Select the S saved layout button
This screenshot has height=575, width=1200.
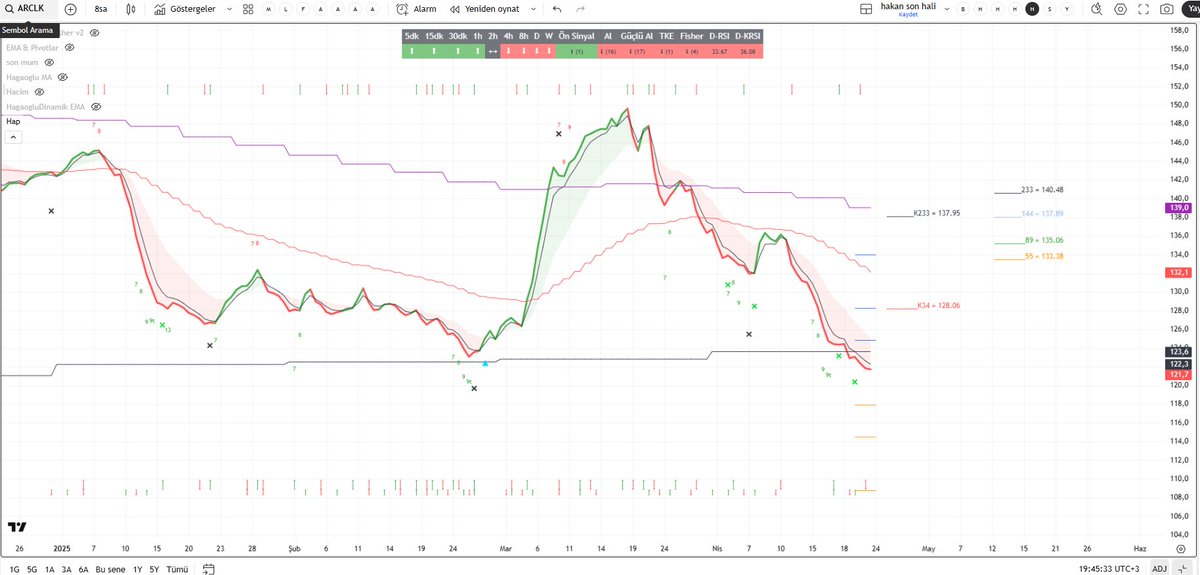coord(1049,9)
